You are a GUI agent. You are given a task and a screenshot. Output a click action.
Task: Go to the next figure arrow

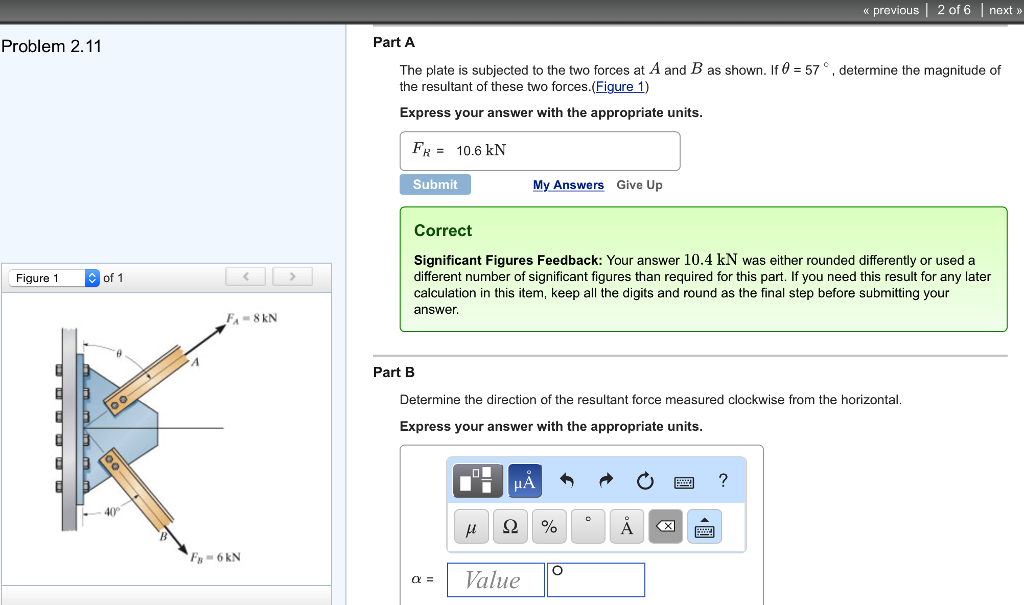(x=292, y=276)
